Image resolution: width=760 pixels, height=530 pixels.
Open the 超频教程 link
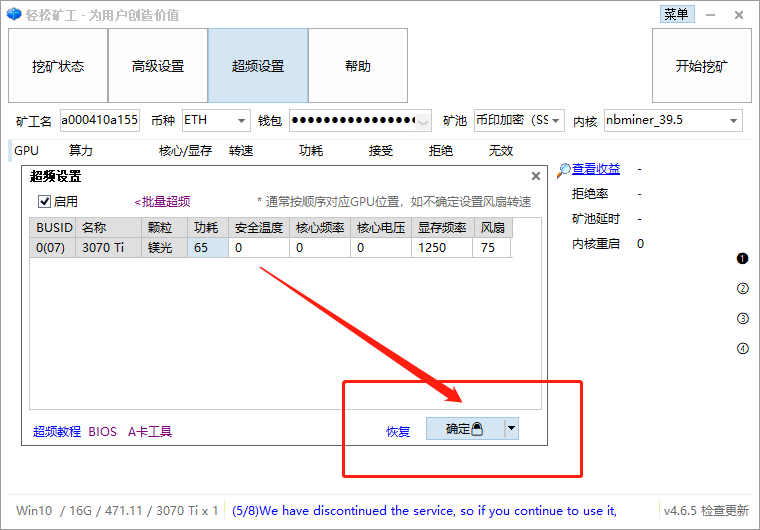(x=56, y=432)
